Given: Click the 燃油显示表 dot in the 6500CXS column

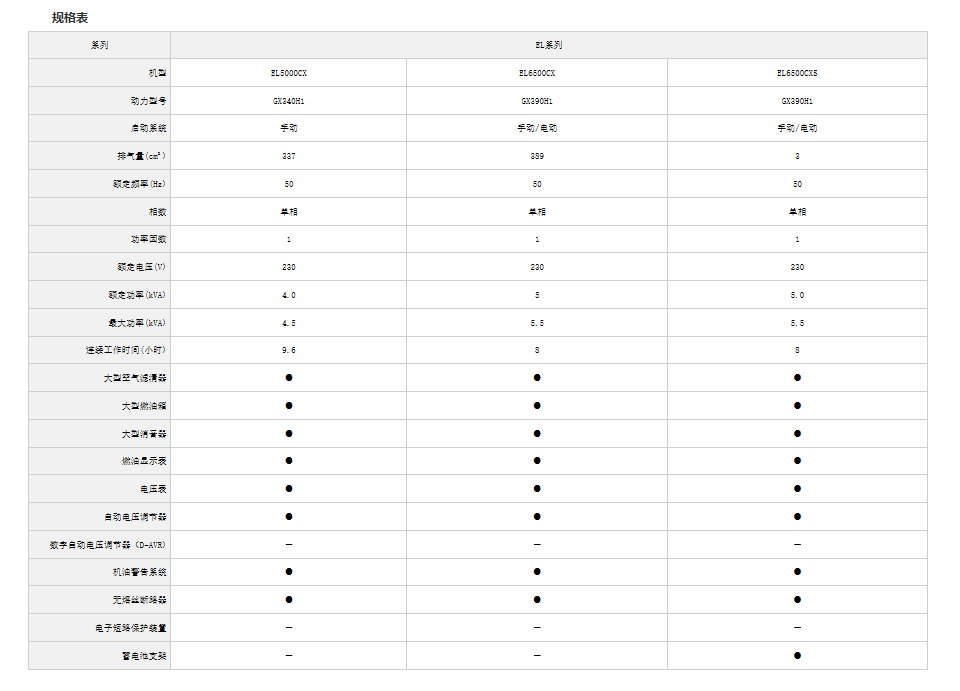Looking at the screenshot, I should [x=797, y=460].
